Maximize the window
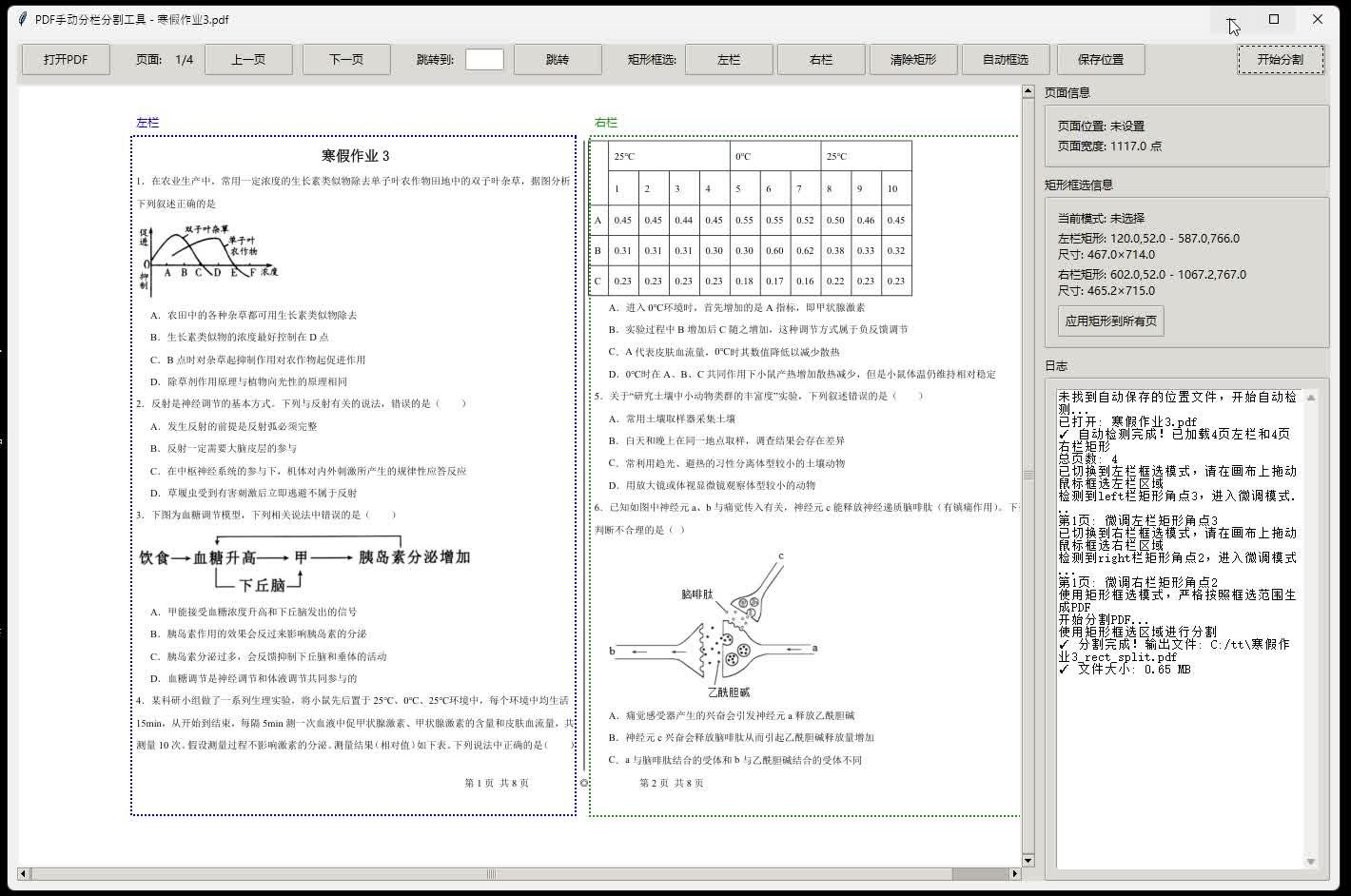The image size is (1351, 896). click(1274, 19)
